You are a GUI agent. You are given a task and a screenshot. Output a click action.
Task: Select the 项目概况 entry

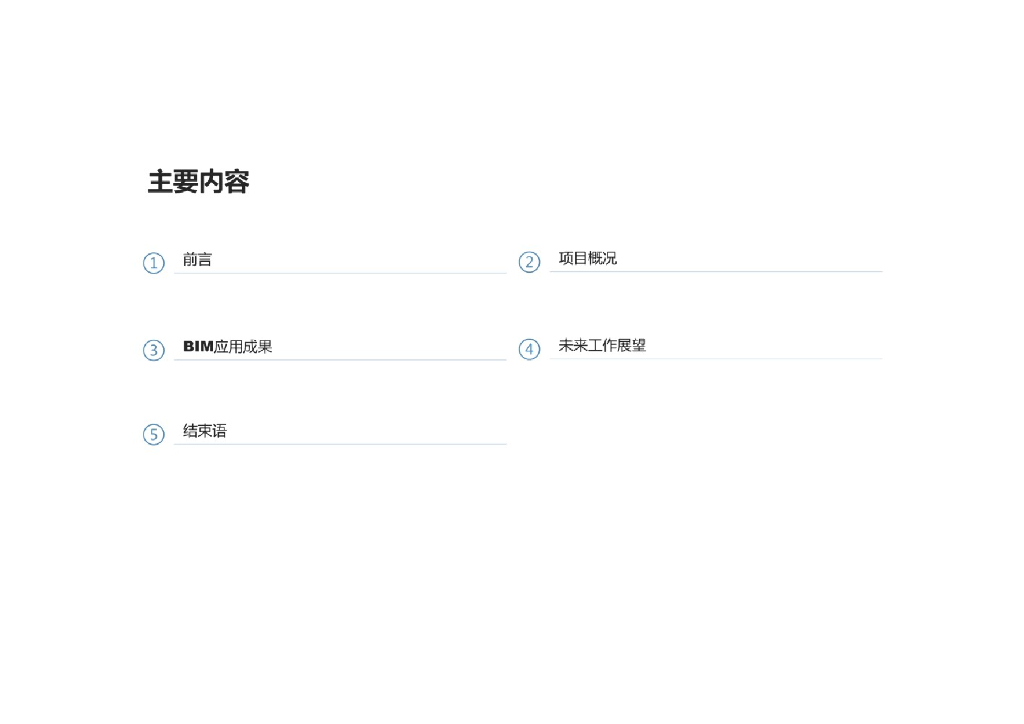coord(587,258)
